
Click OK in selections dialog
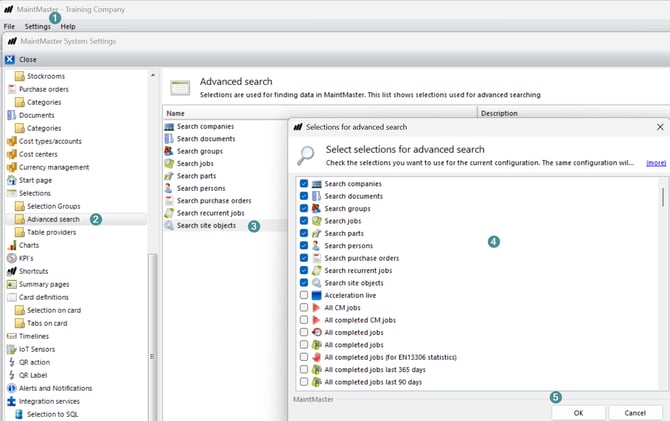[579, 413]
